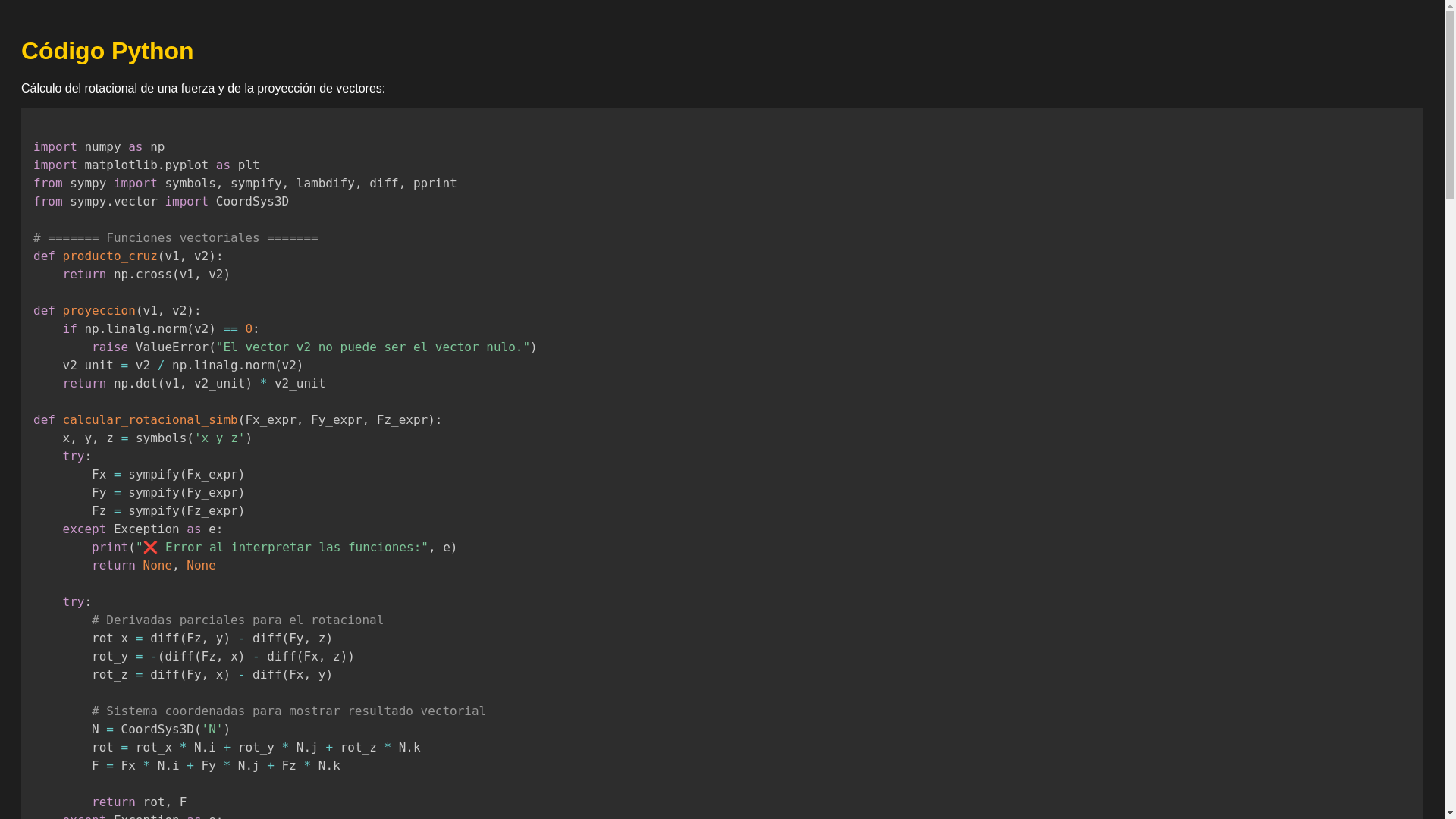Click the line 'rot_z = diff(Fy, x) - diff(Fx, y)'
The height and width of the screenshot is (819, 1456).
(212, 674)
